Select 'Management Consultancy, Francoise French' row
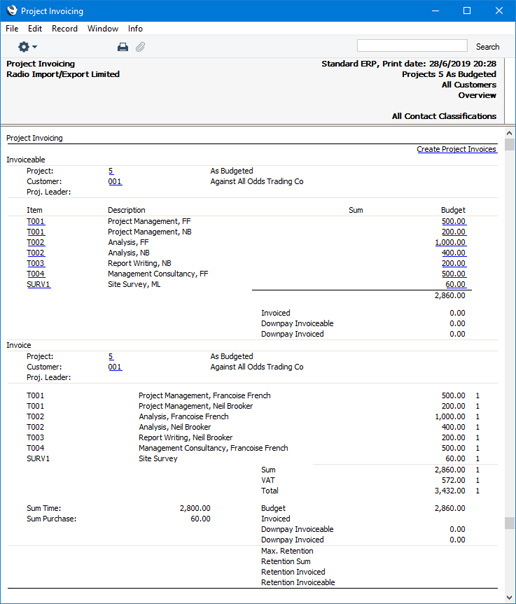Image resolution: width=516 pixels, height=604 pixels. pyautogui.click(x=213, y=448)
